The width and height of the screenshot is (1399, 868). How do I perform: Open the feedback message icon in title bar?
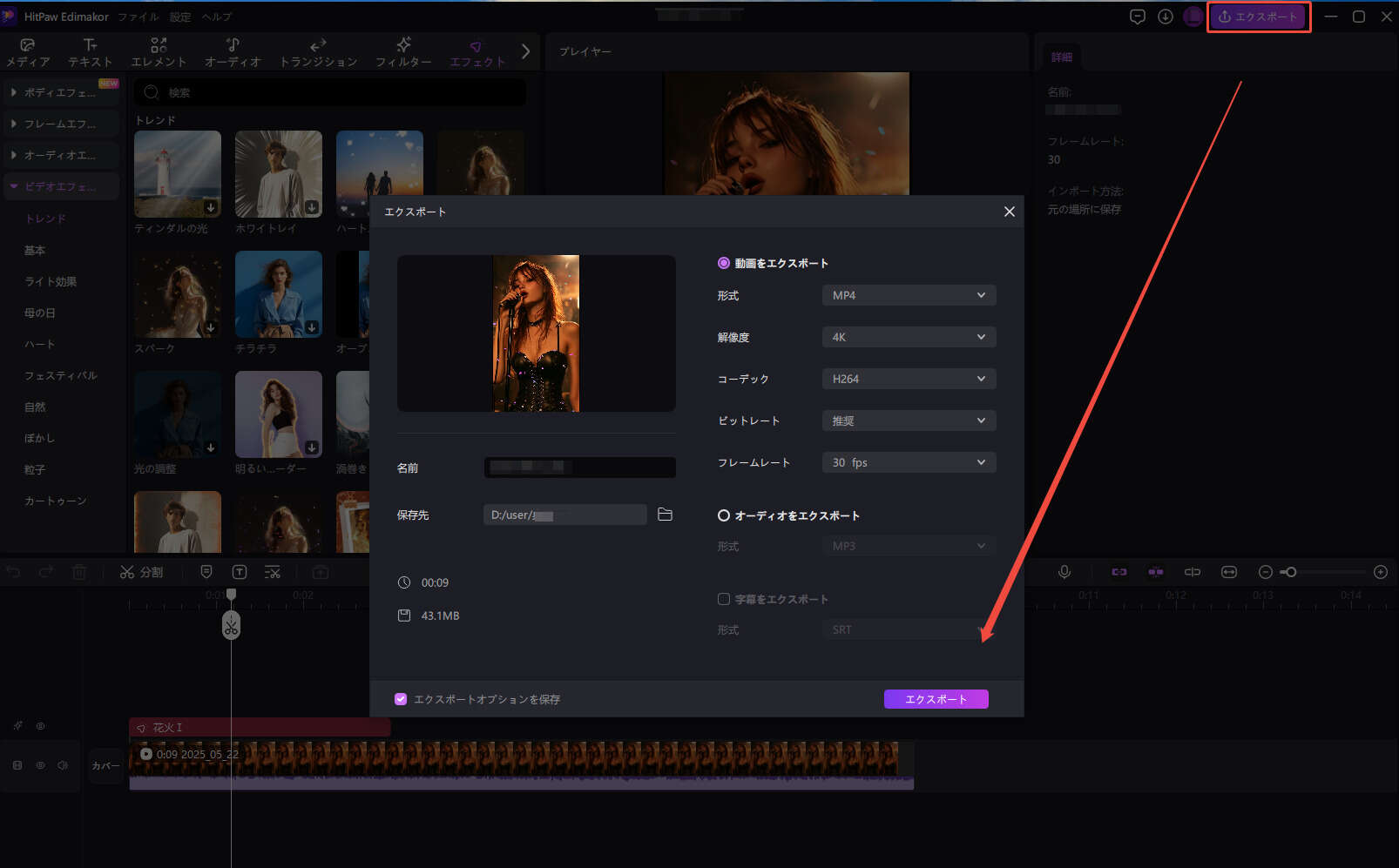pyautogui.click(x=1137, y=17)
